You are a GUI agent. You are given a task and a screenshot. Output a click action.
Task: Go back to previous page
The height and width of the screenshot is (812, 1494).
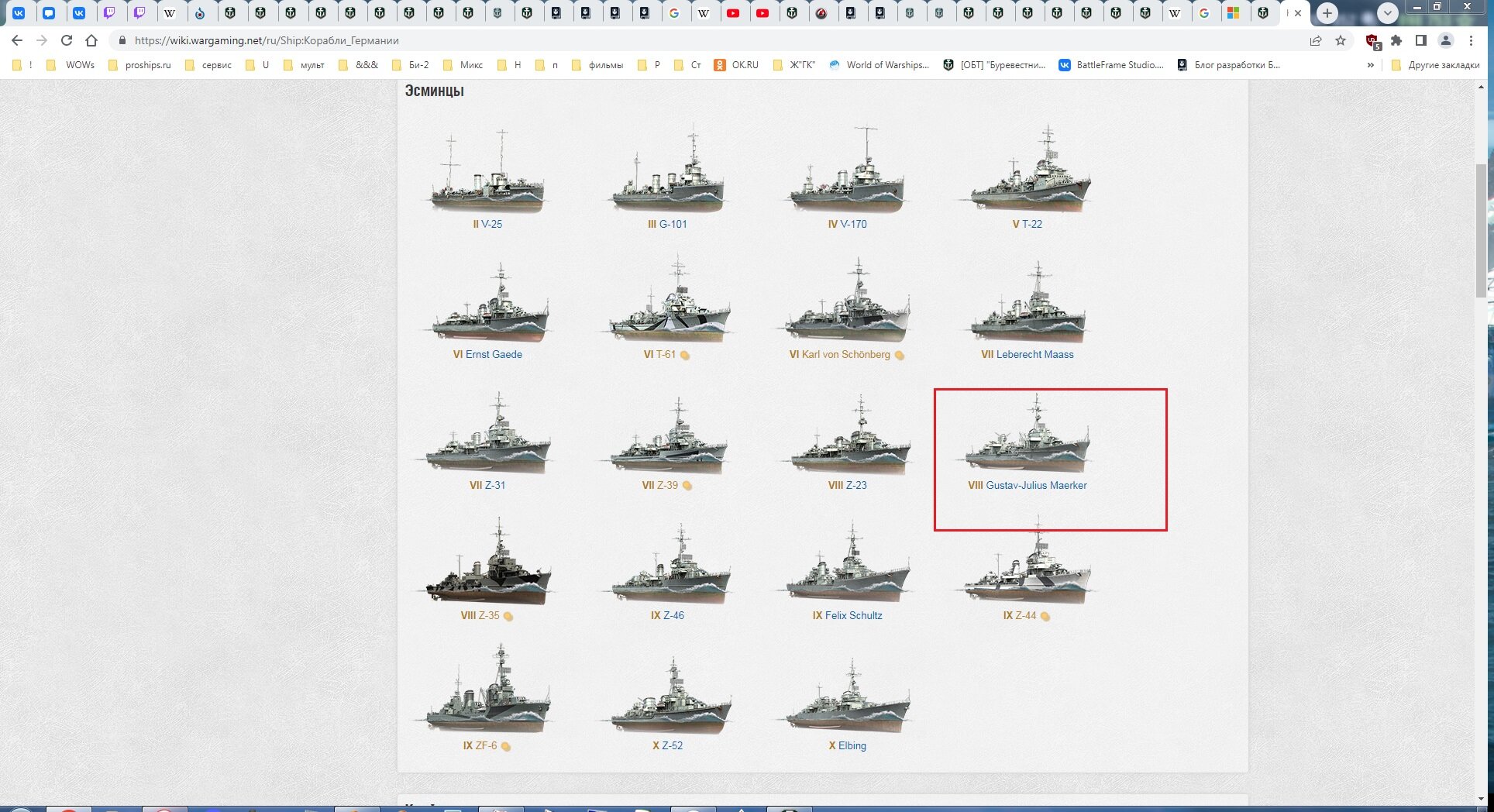(x=17, y=40)
